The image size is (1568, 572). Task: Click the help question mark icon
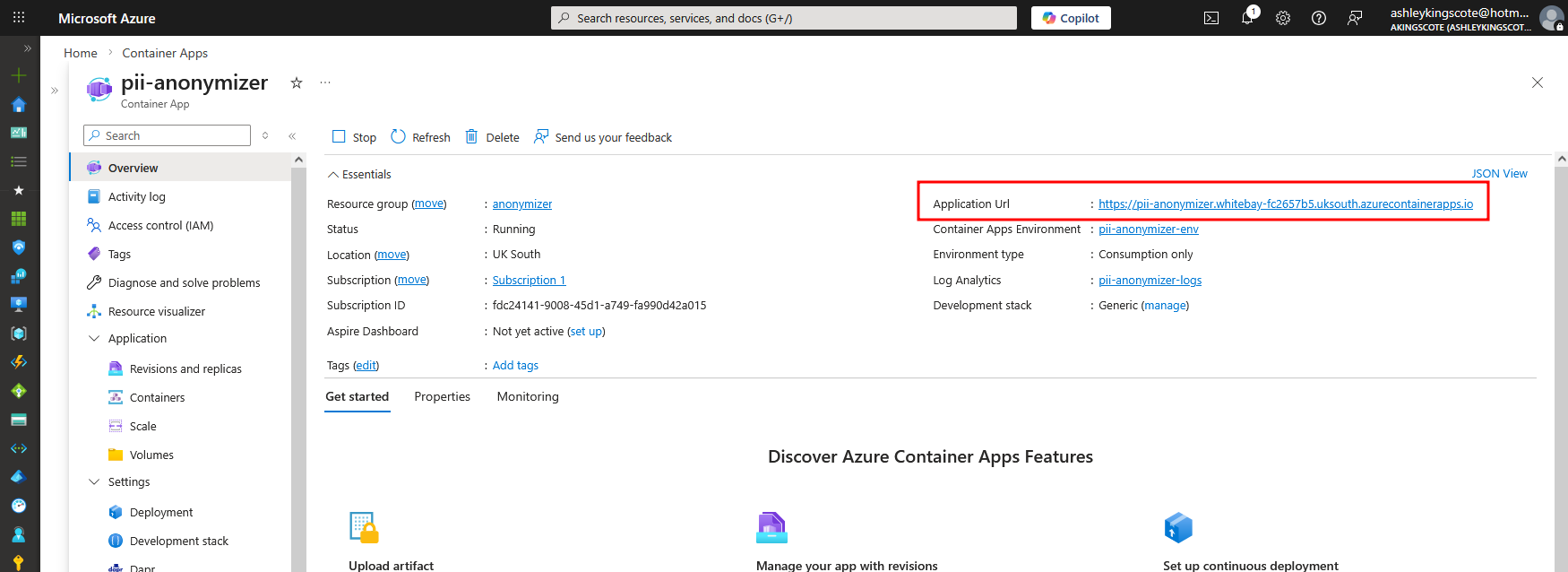pyautogui.click(x=1319, y=18)
